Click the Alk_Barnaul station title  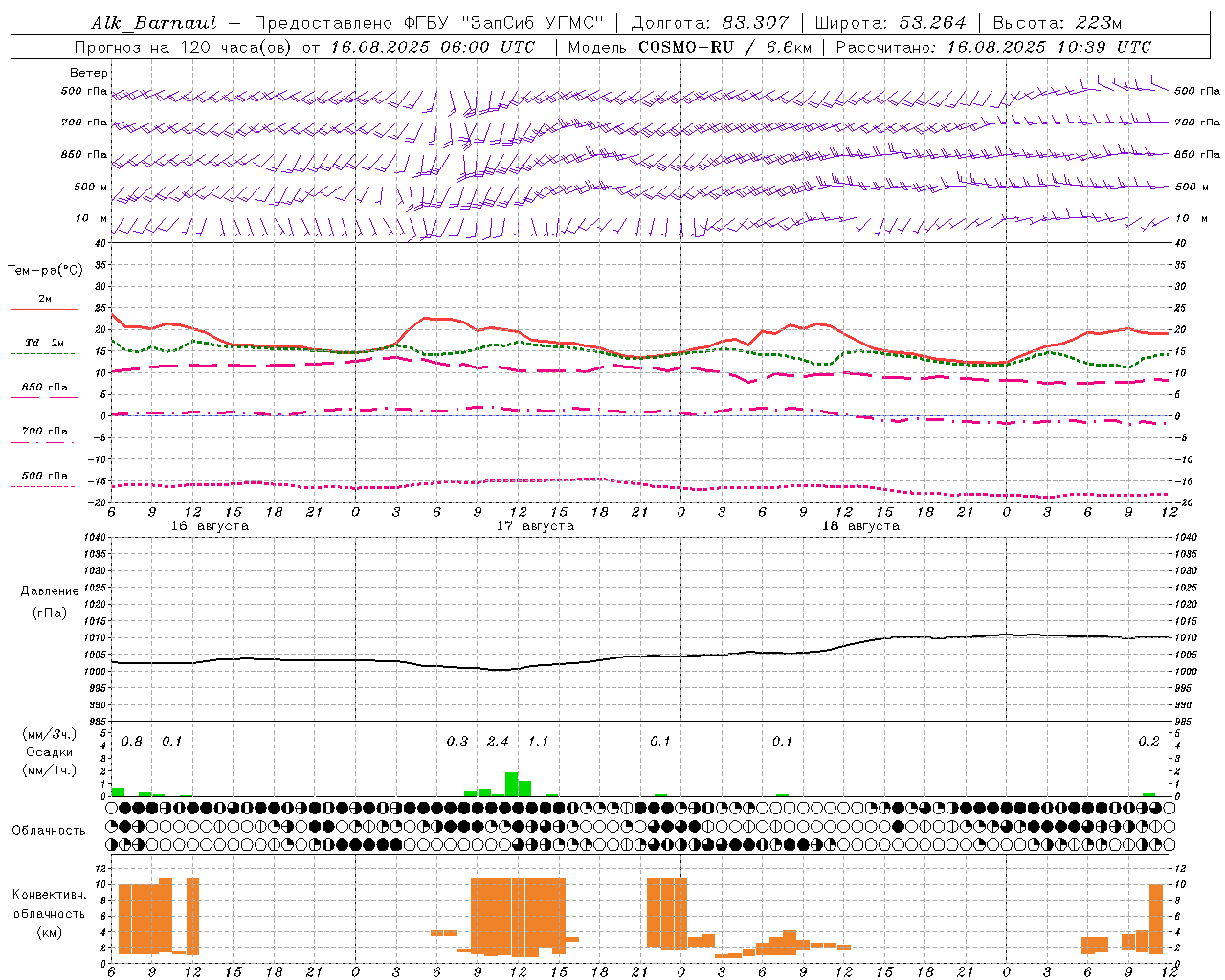[154, 23]
